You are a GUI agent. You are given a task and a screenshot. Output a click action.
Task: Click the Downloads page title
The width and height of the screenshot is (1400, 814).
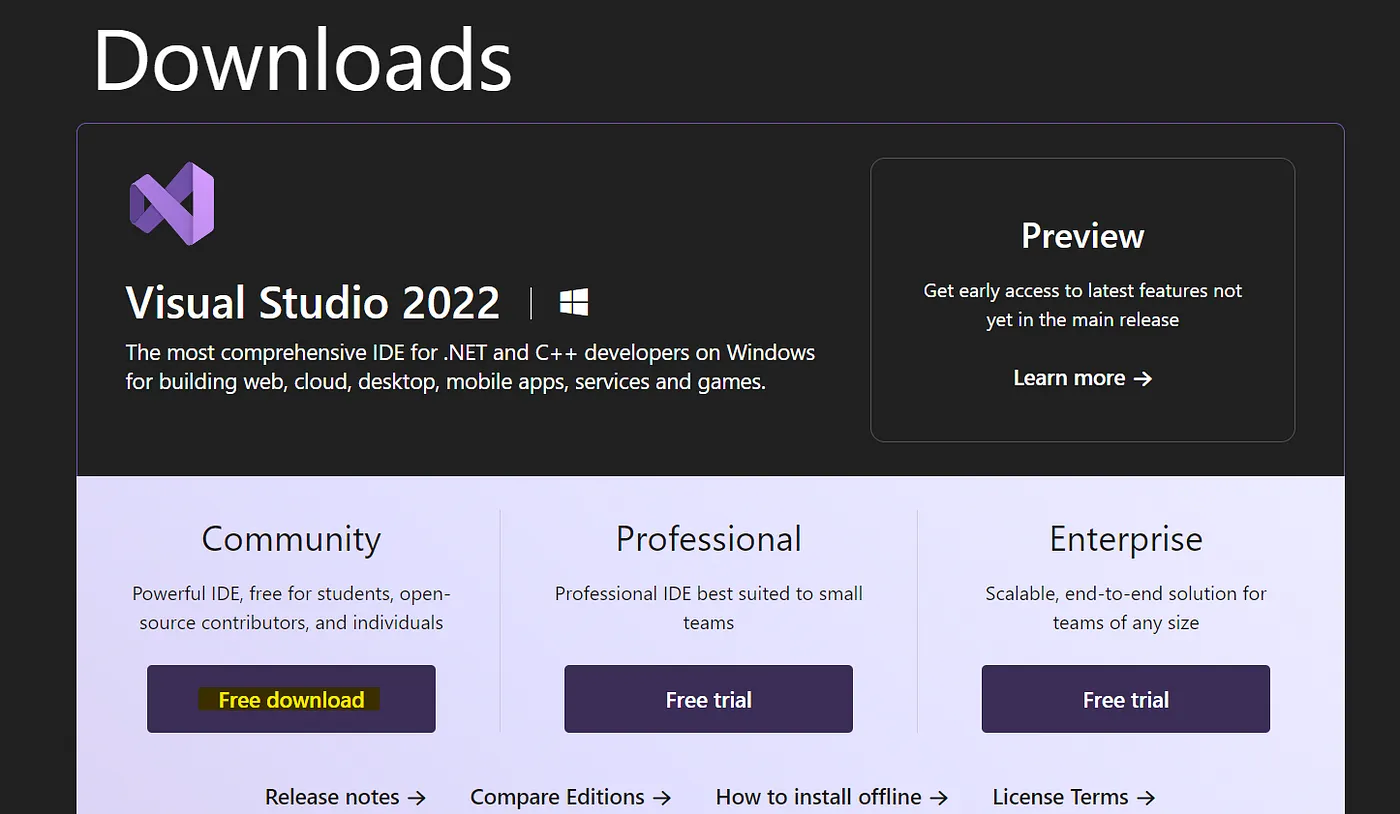[303, 59]
